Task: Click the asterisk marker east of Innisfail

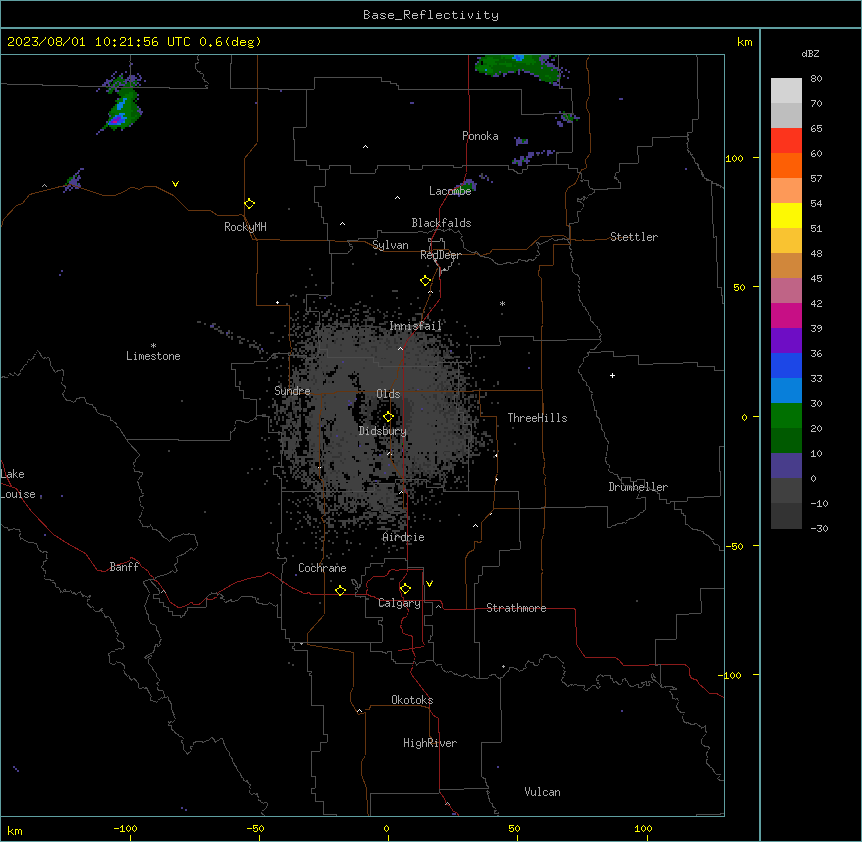Action: tap(502, 303)
